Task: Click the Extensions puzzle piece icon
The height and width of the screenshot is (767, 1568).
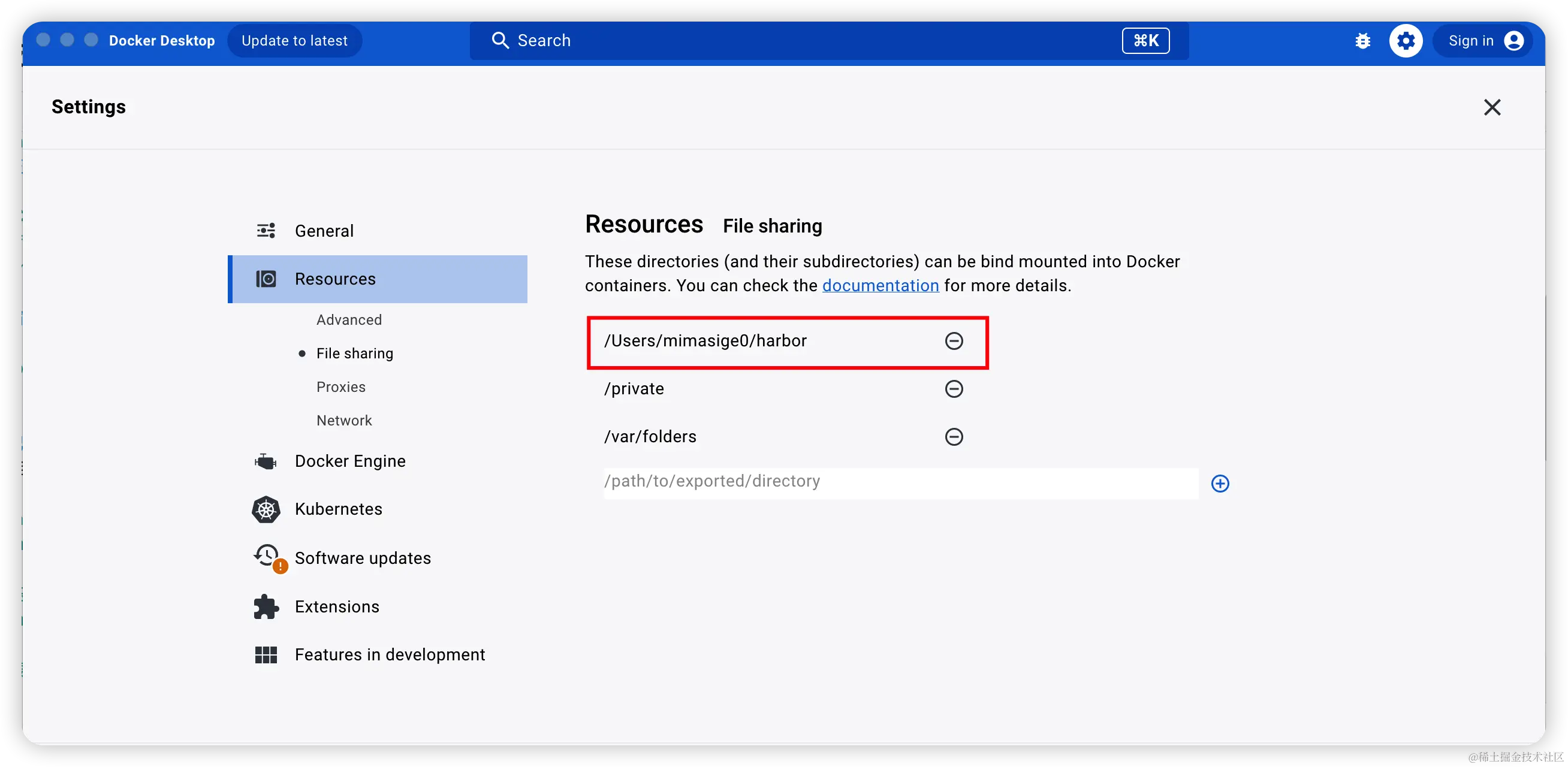Action: tap(266, 607)
